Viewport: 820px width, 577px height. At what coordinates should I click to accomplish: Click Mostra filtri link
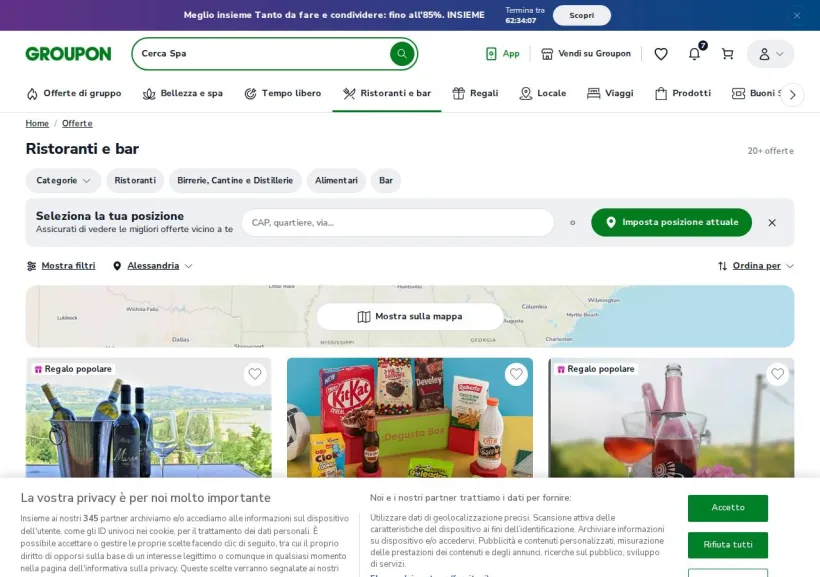pos(61,266)
